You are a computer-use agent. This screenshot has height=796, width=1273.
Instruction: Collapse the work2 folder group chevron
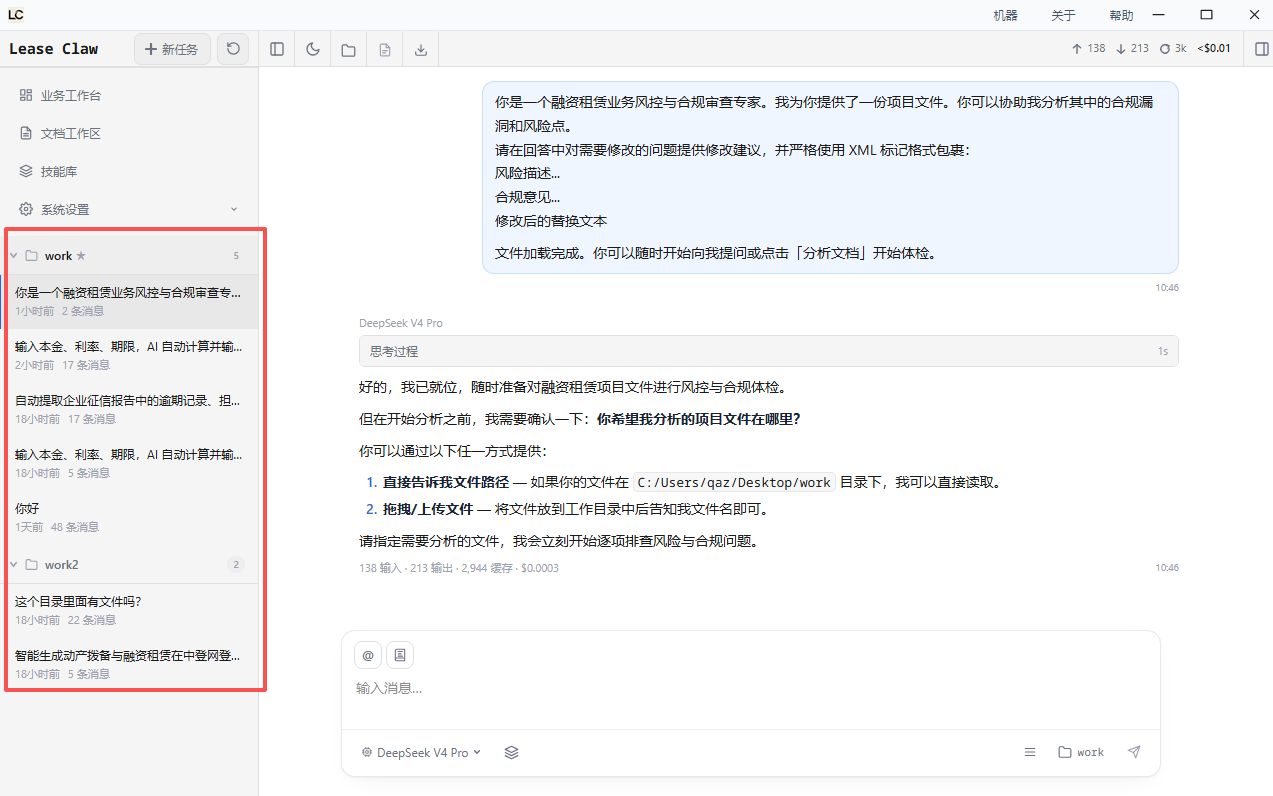(x=14, y=565)
